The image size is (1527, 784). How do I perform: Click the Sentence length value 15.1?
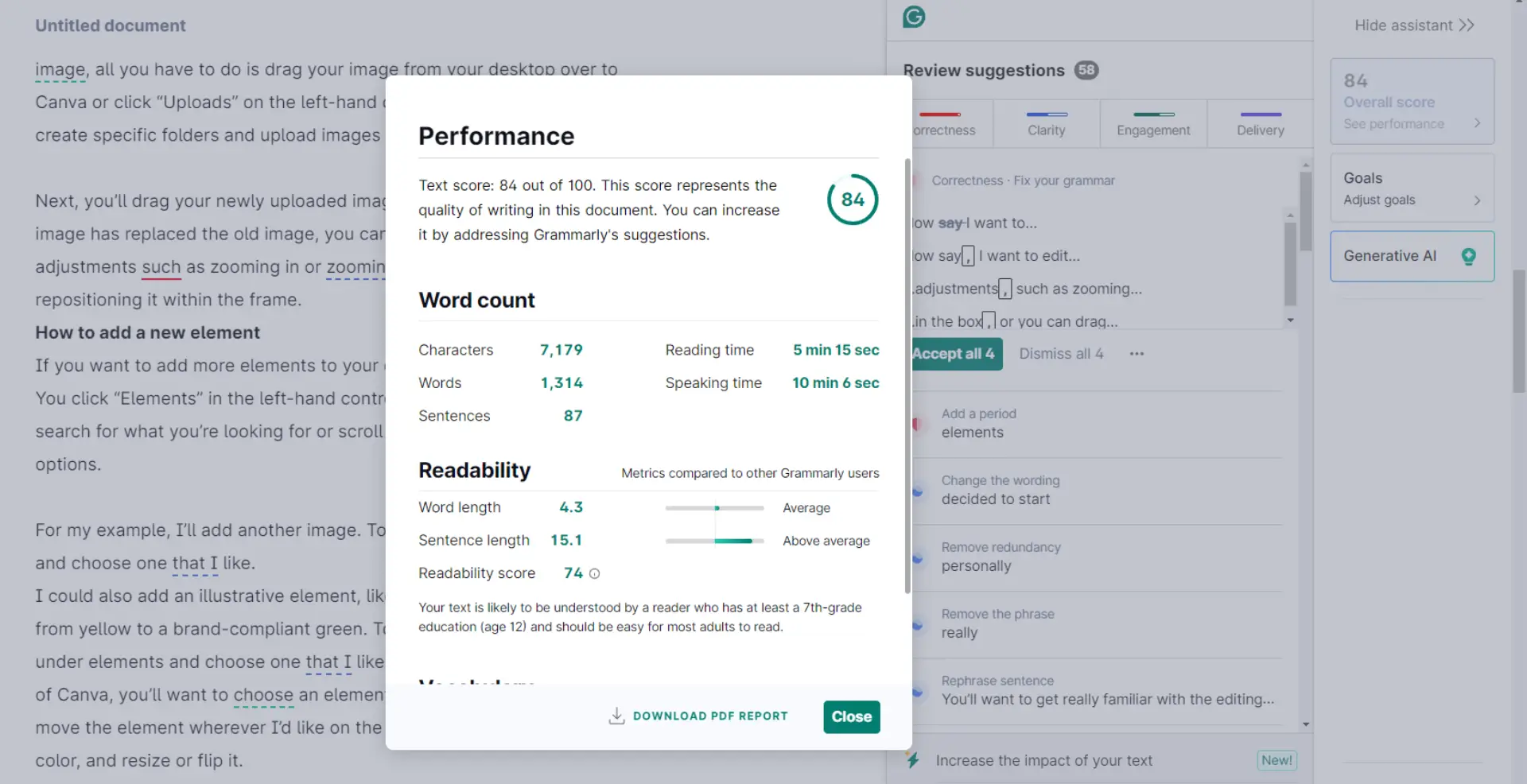tap(566, 541)
